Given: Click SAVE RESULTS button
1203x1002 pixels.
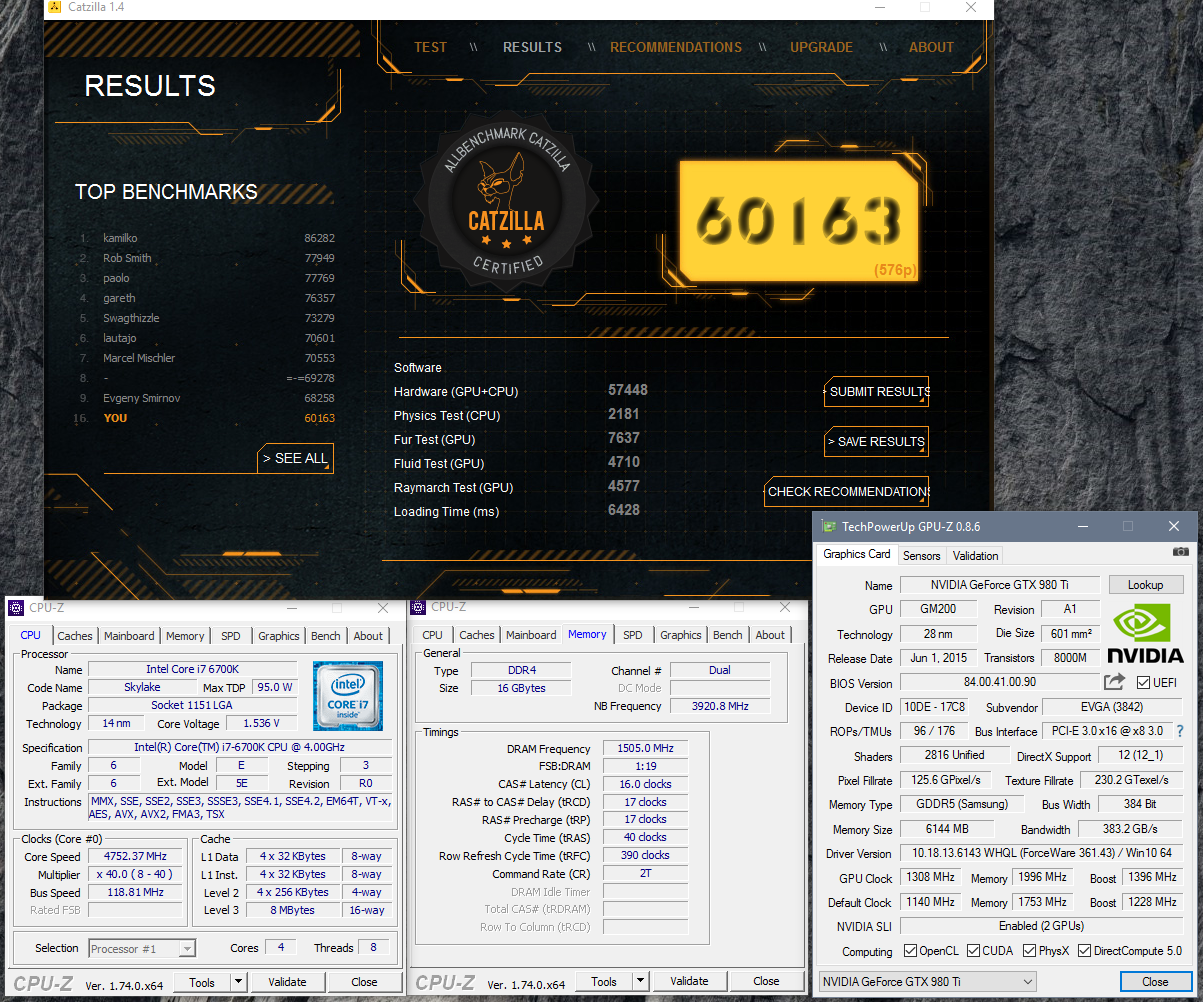Looking at the screenshot, I should pyautogui.click(x=877, y=441).
